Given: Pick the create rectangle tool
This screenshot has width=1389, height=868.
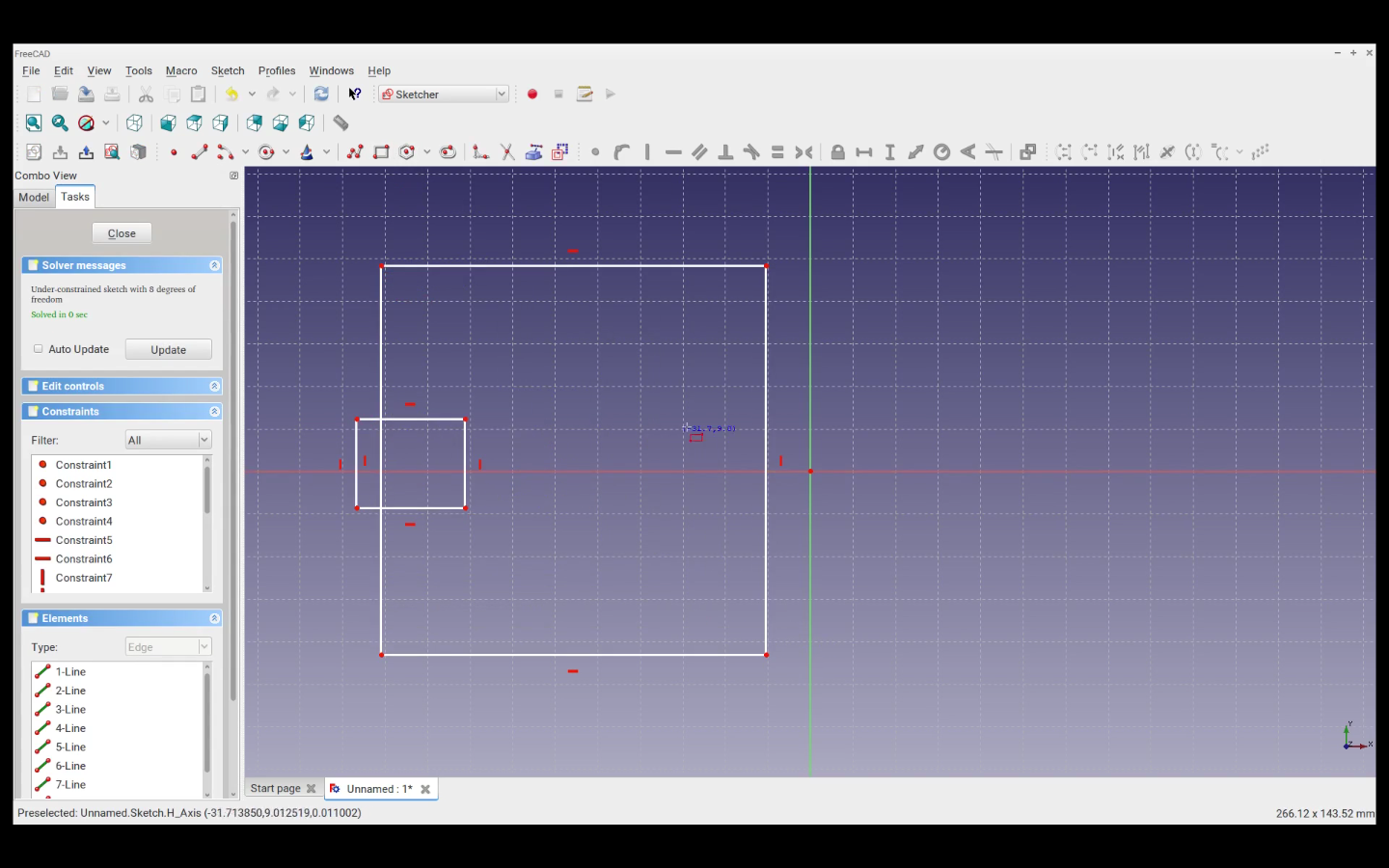Looking at the screenshot, I should 381,152.
